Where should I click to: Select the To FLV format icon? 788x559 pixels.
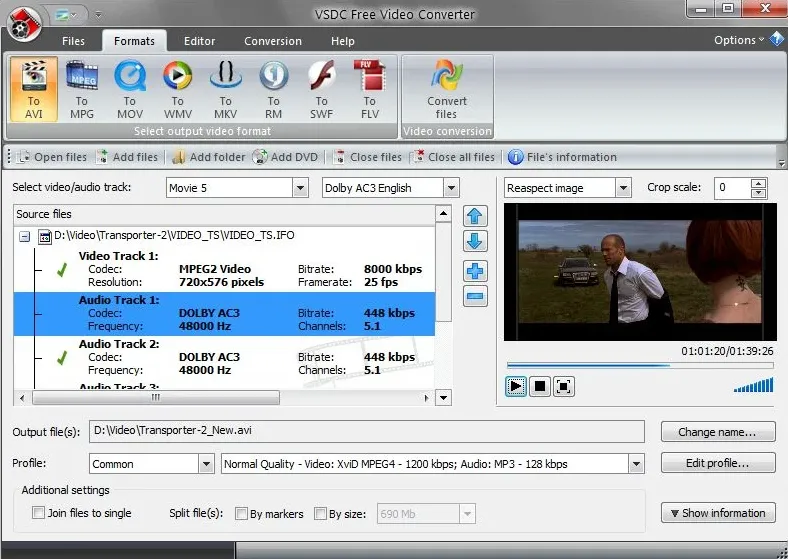point(370,89)
